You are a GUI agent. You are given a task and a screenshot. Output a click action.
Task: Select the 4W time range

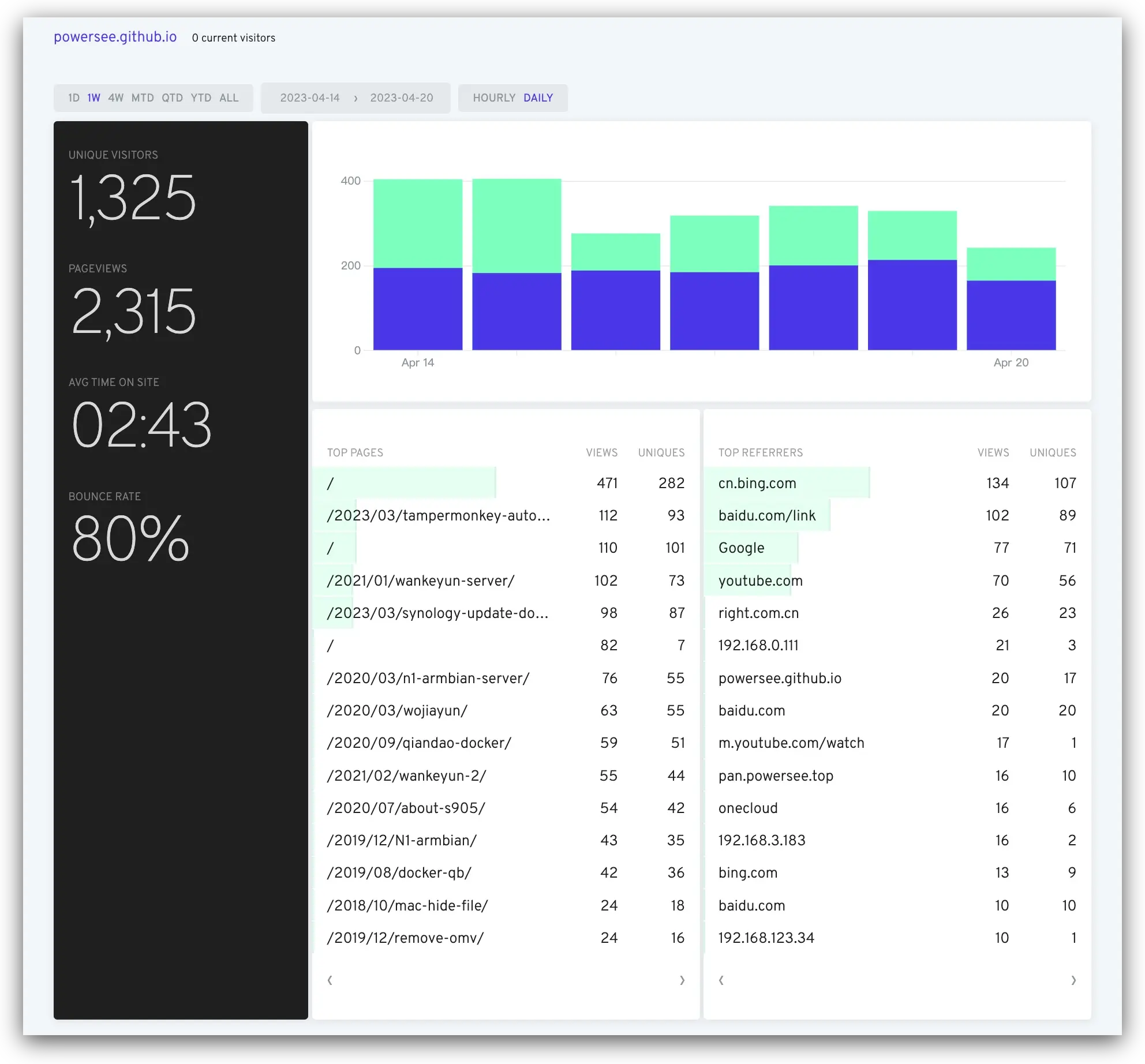[x=115, y=98]
